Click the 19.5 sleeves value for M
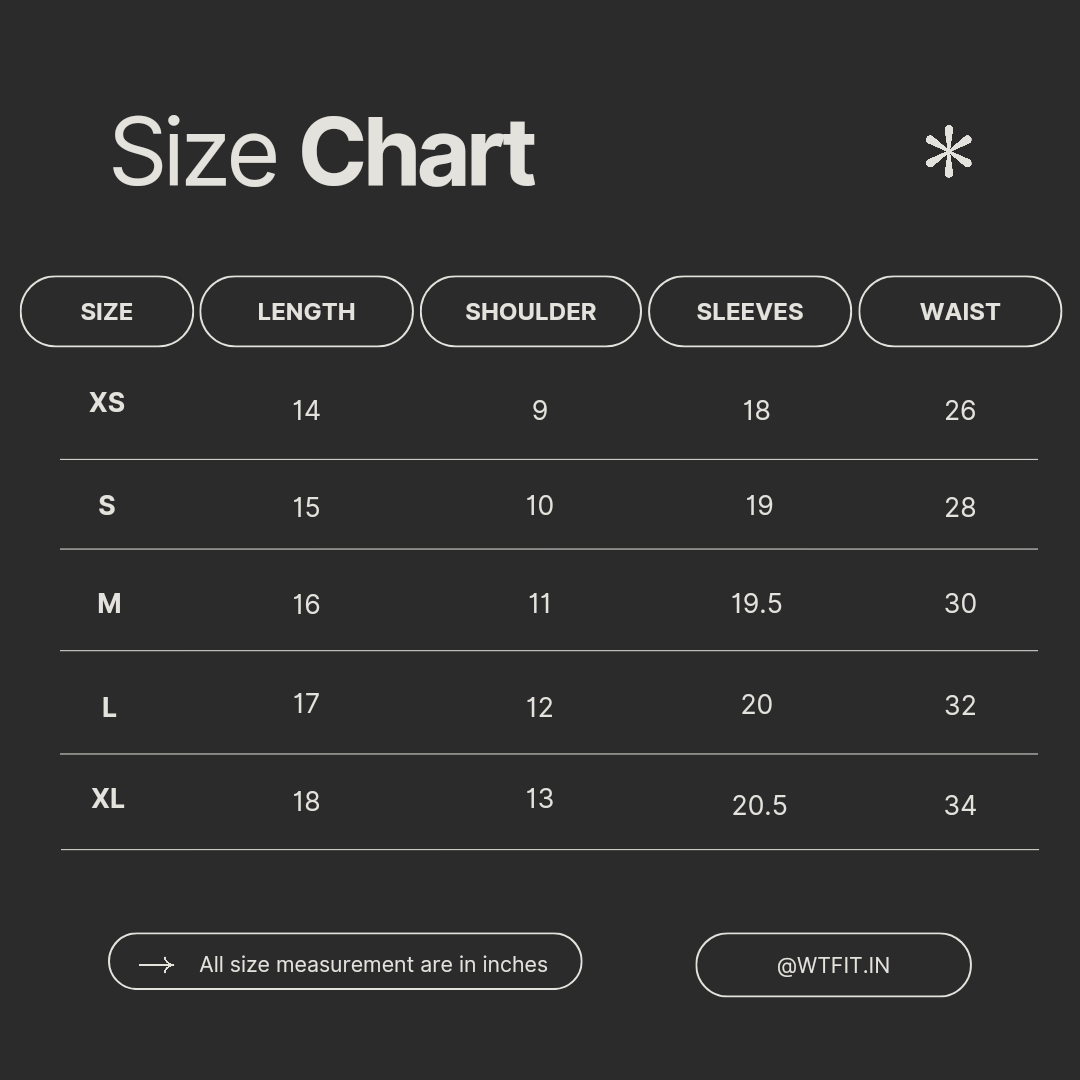 pos(756,604)
